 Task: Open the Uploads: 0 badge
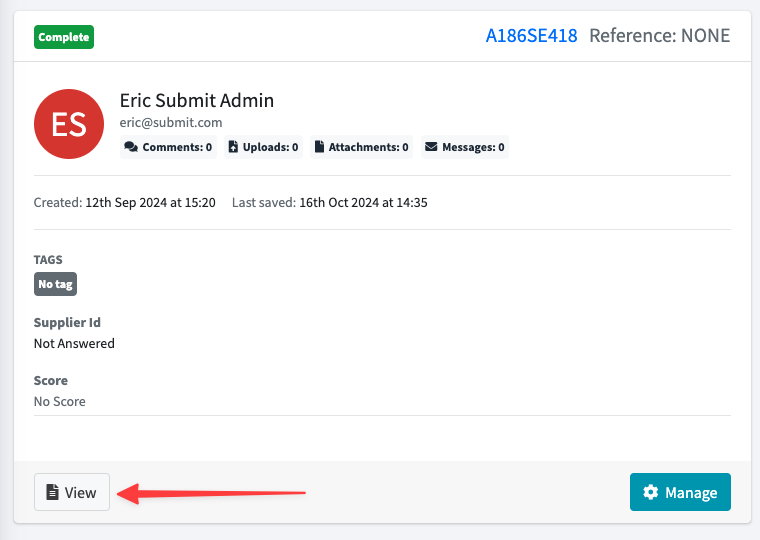point(263,147)
